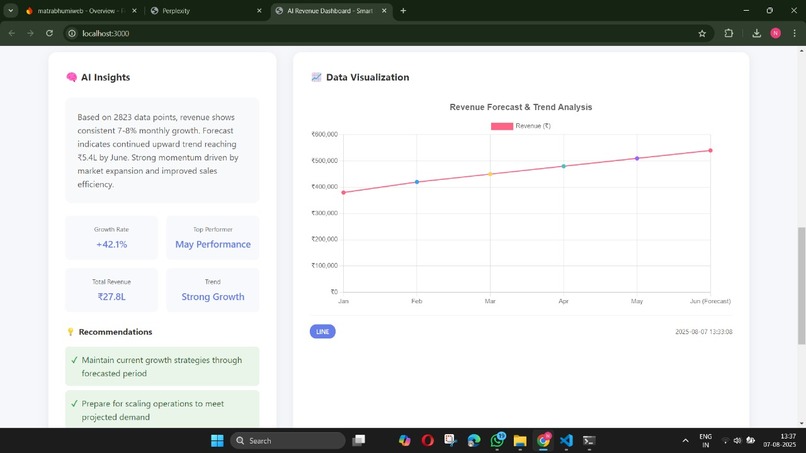Reload the localhost page
This screenshot has height=453, width=806.
49,33
